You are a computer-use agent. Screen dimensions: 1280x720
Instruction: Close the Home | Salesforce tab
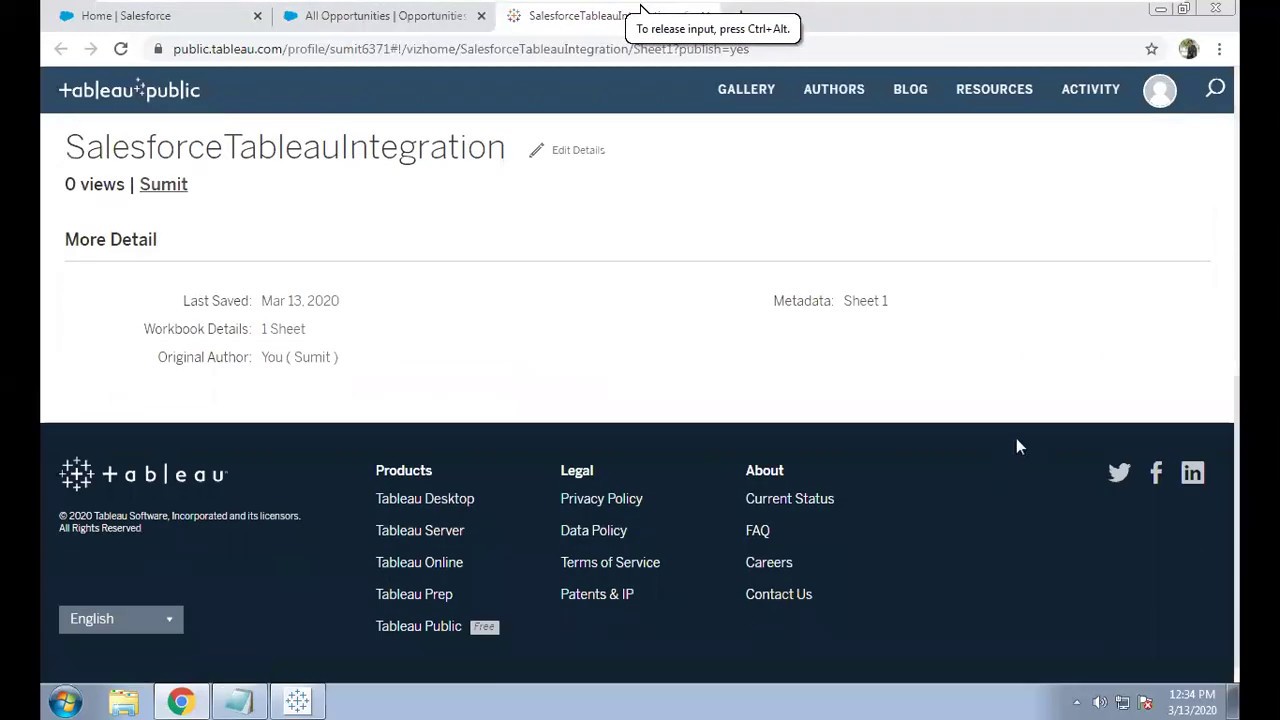(x=257, y=16)
